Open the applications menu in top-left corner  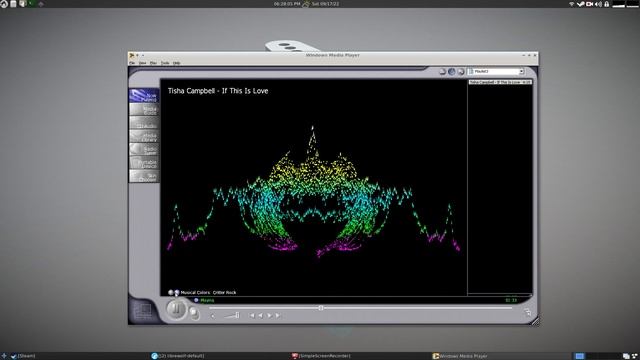coord(4,4)
